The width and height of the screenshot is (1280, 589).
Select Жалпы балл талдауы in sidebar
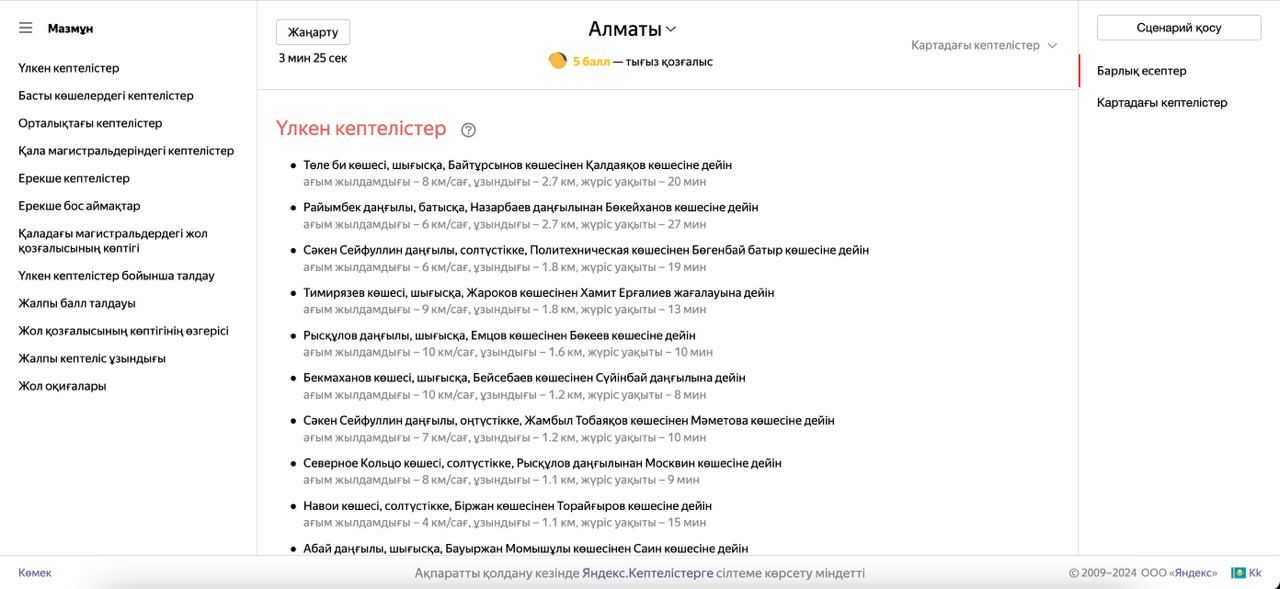pos(77,303)
